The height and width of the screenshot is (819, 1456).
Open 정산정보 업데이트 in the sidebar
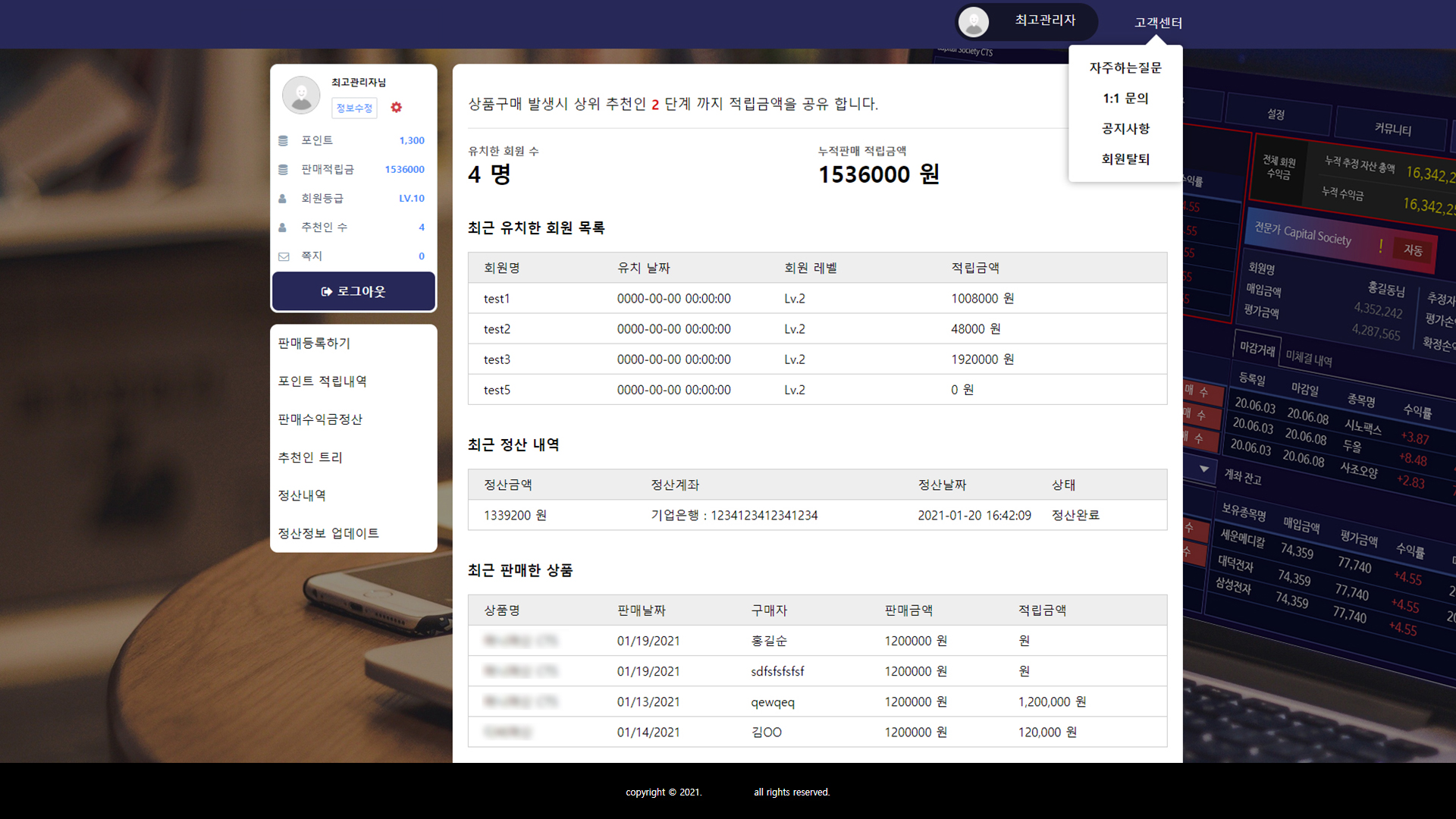tap(328, 533)
